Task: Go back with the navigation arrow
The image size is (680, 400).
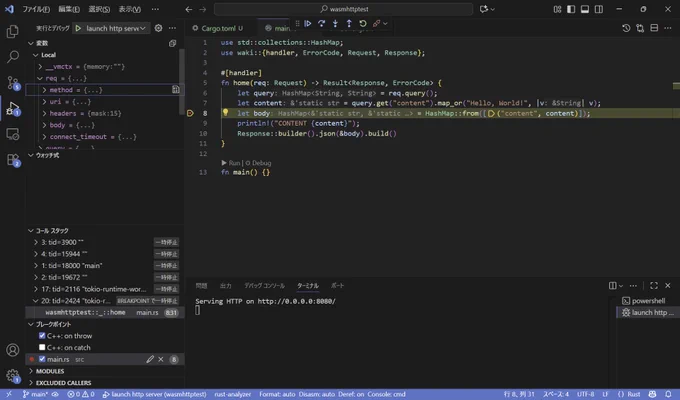Action: tap(189, 9)
